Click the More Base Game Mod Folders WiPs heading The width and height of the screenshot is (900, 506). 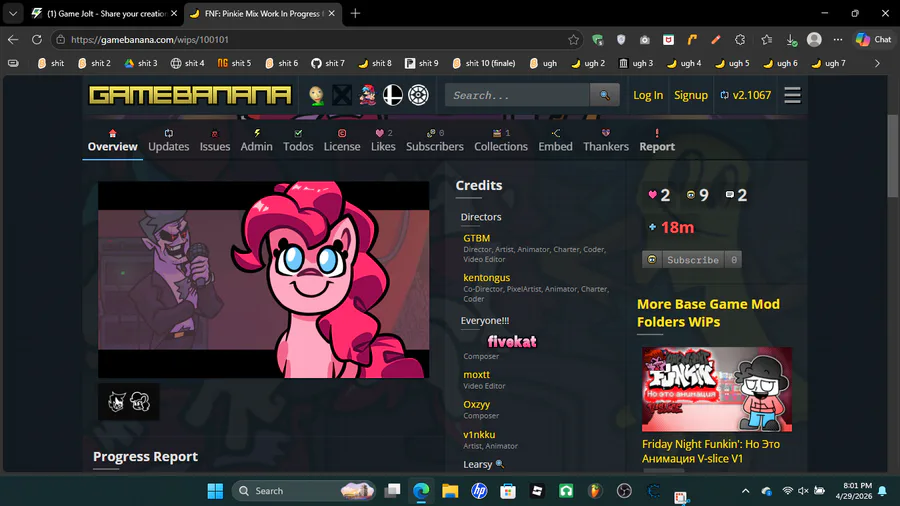[708, 313]
